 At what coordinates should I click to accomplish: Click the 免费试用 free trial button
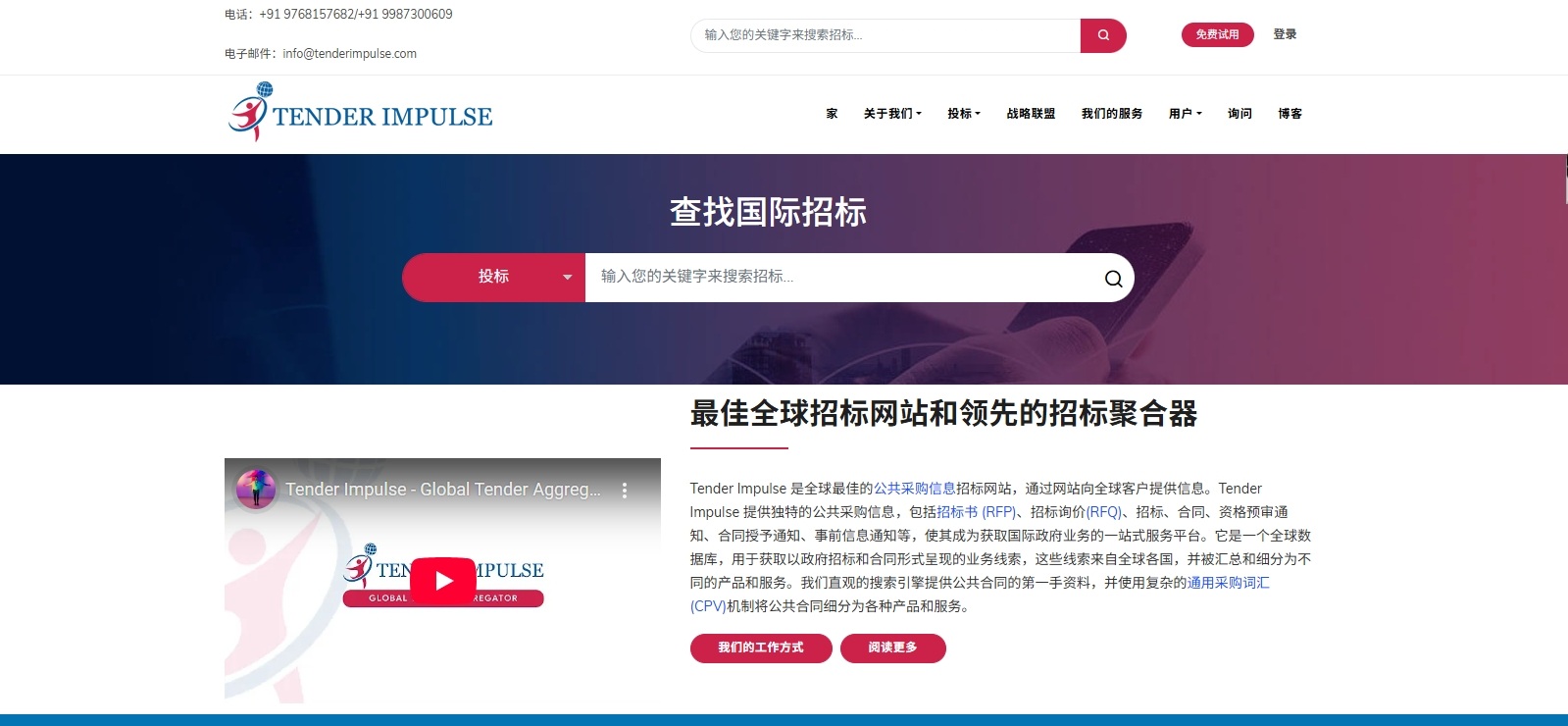coord(1217,34)
